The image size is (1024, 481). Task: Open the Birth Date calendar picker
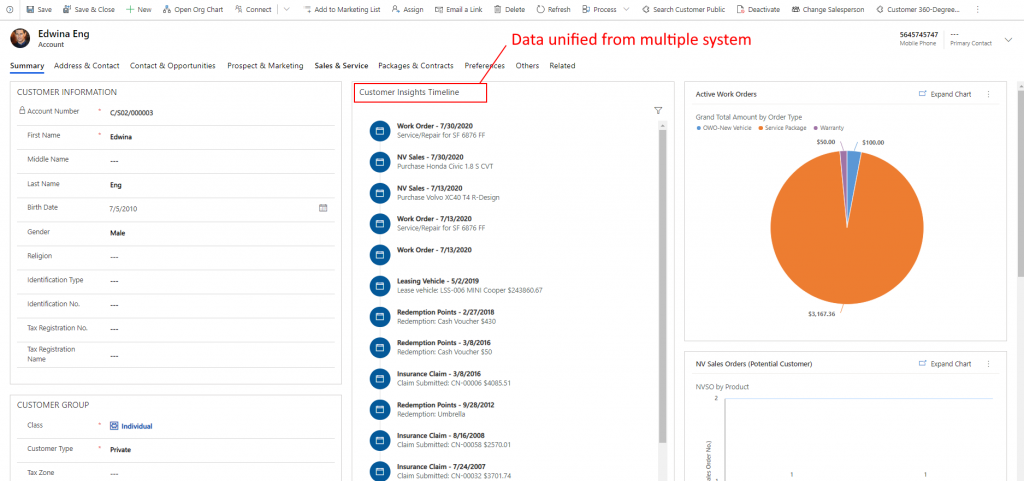click(x=323, y=208)
